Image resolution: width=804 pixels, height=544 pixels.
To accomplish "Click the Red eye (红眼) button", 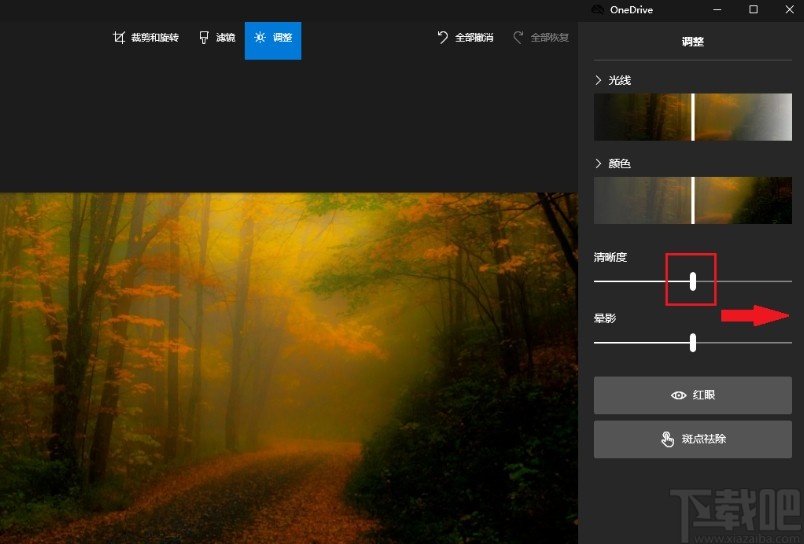I will (693, 395).
